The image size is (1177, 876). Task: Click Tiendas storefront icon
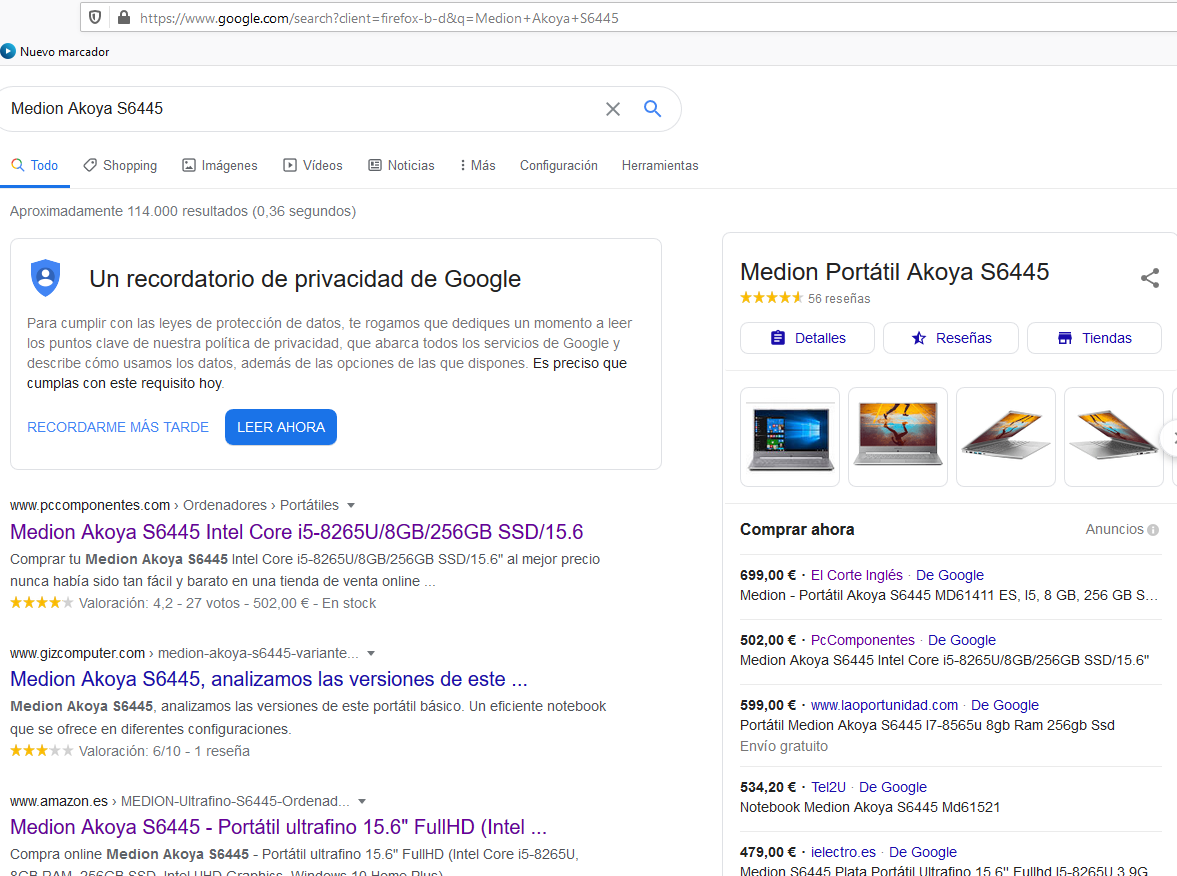coord(1064,338)
